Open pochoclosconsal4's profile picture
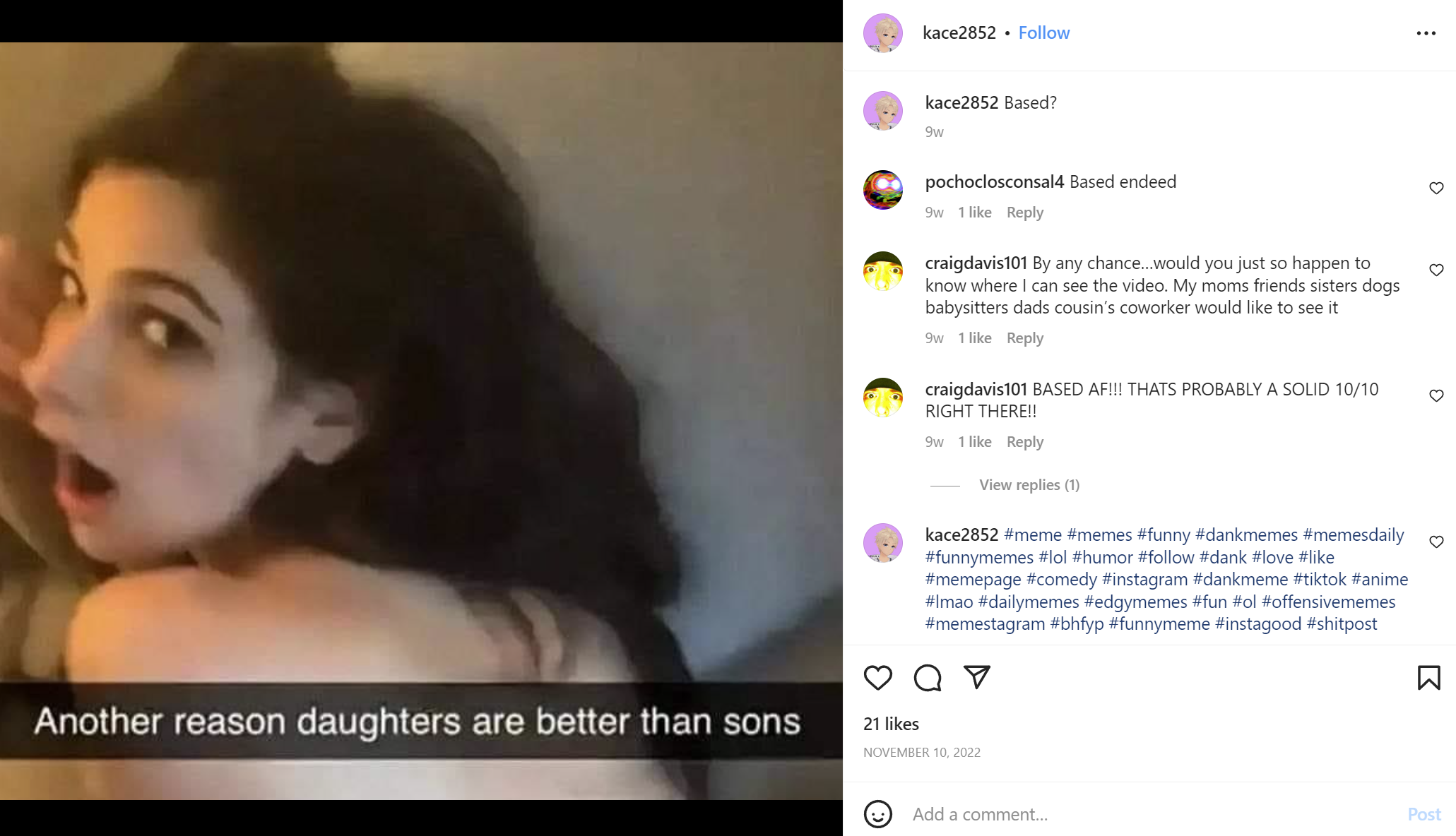 click(883, 190)
